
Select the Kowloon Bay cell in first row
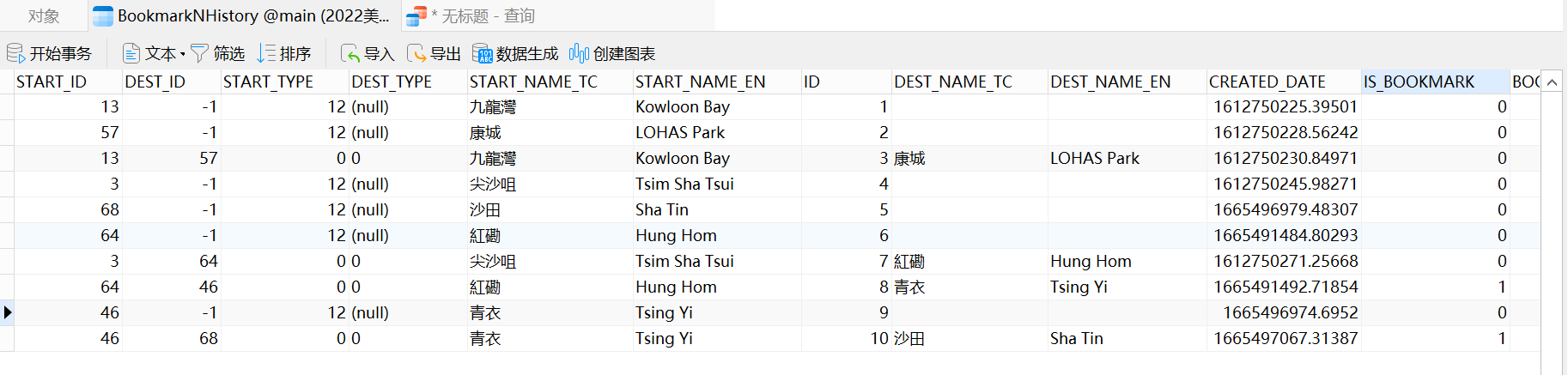coord(683,106)
